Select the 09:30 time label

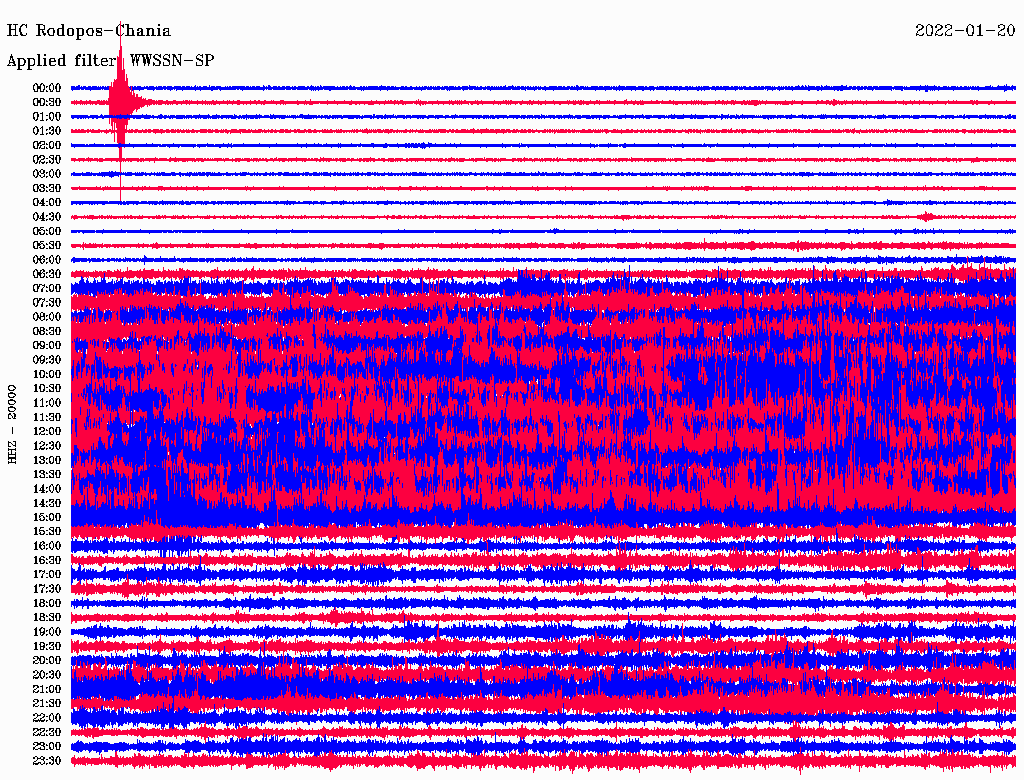point(47,360)
